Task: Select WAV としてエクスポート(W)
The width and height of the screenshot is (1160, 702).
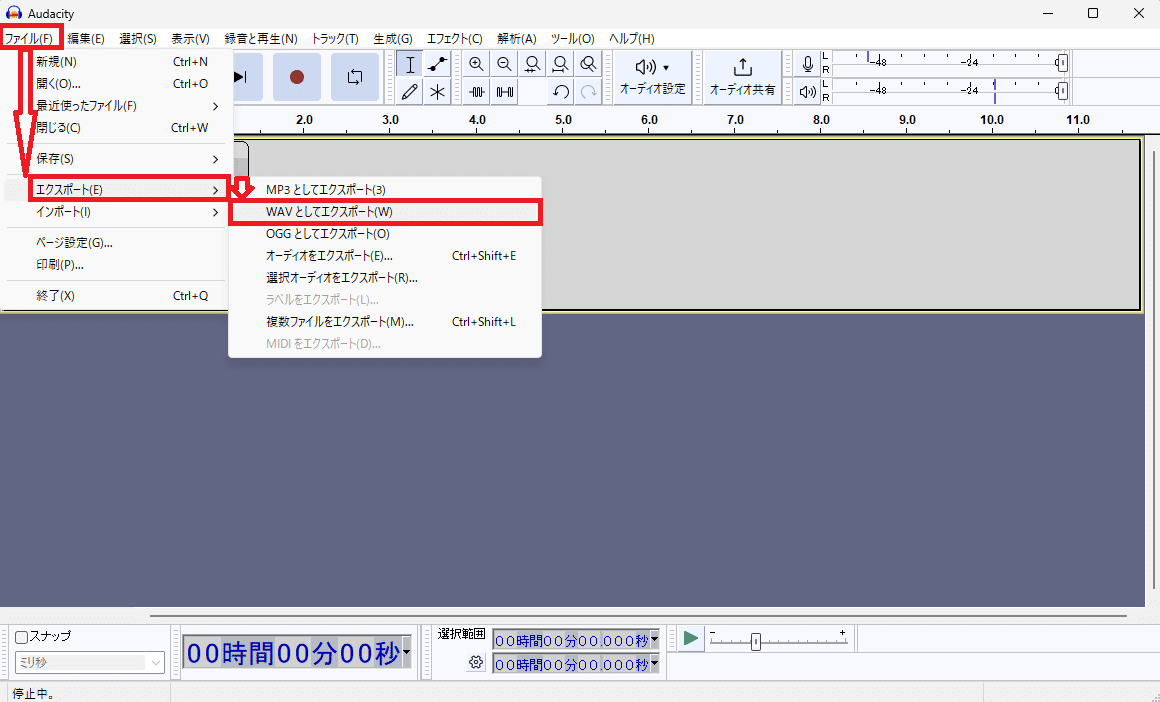Action: (385, 212)
